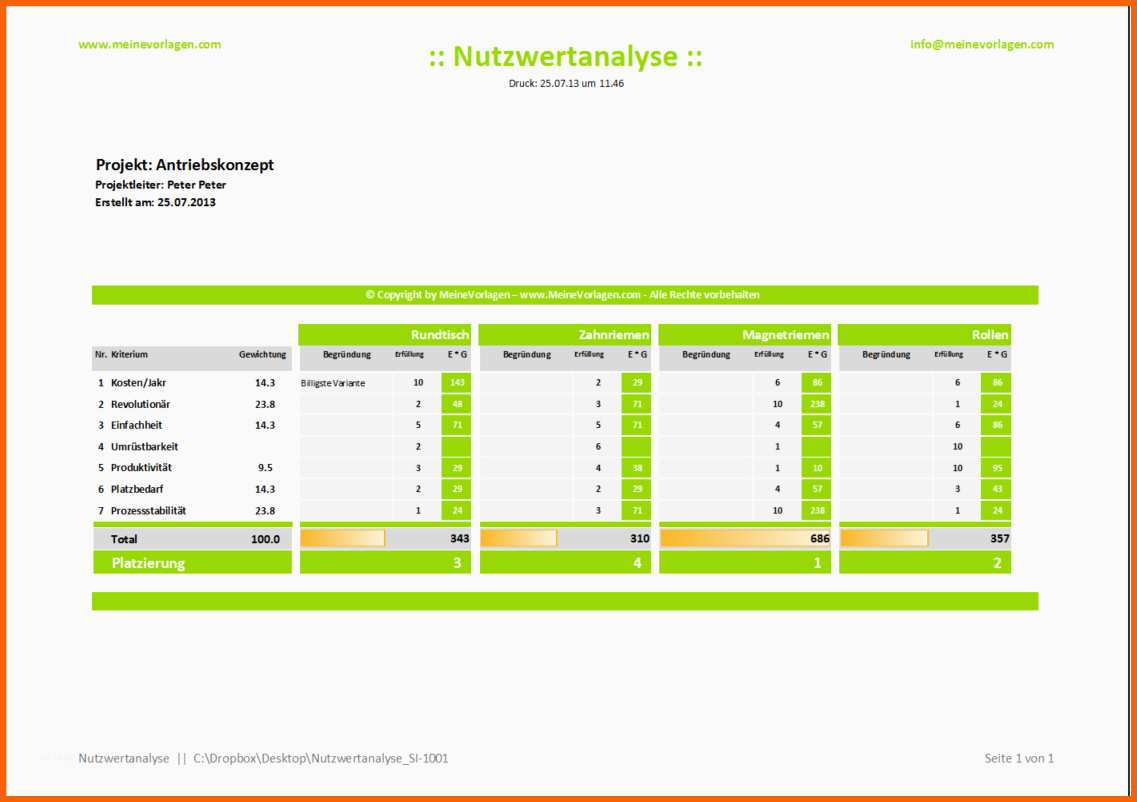Image resolution: width=1137 pixels, height=802 pixels.
Task: Select the 'Umrüstbarkeit' criterion label
Action: (144, 447)
